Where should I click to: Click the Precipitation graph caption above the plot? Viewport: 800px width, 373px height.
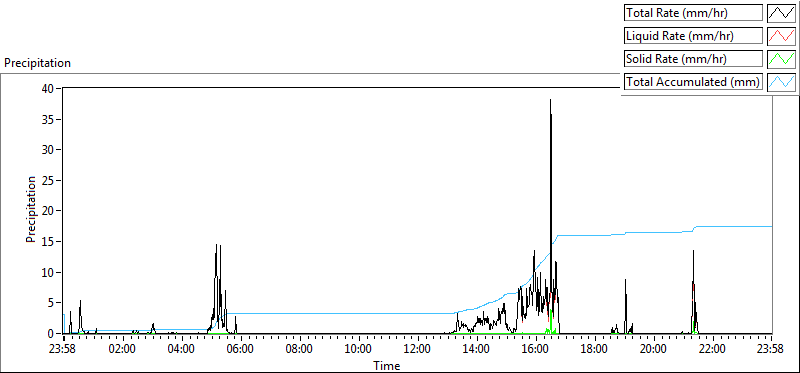point(37,63)
